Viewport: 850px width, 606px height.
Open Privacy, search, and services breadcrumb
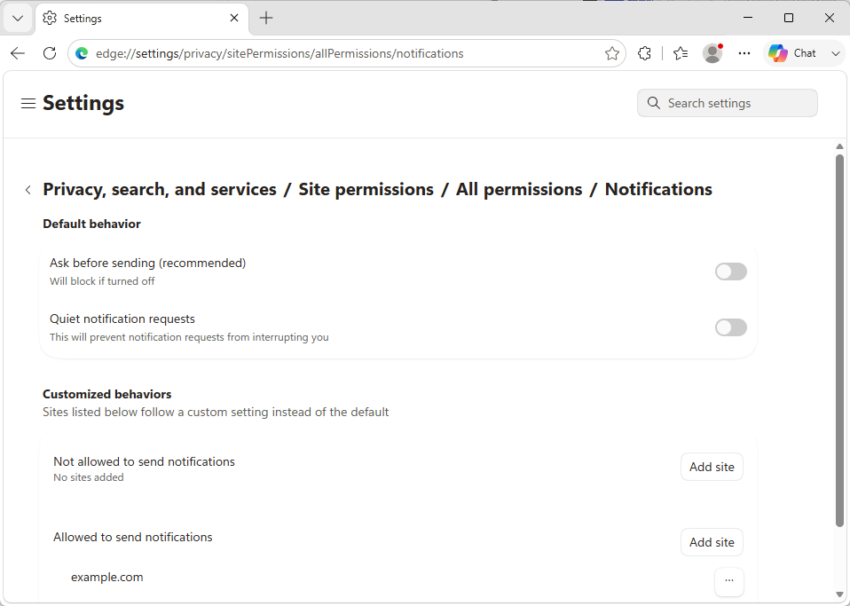159,189
